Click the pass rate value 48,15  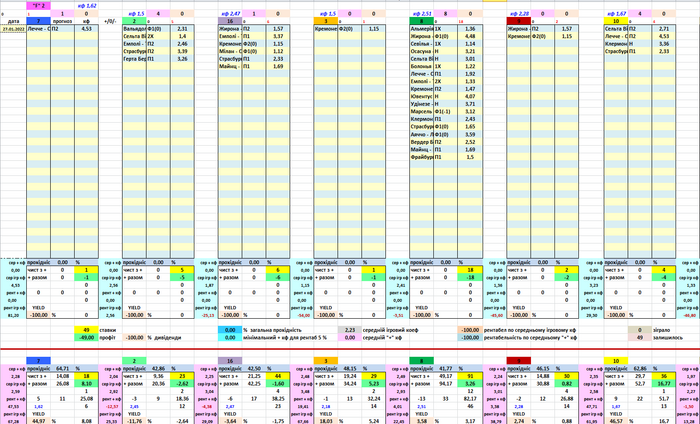(350, 369)
